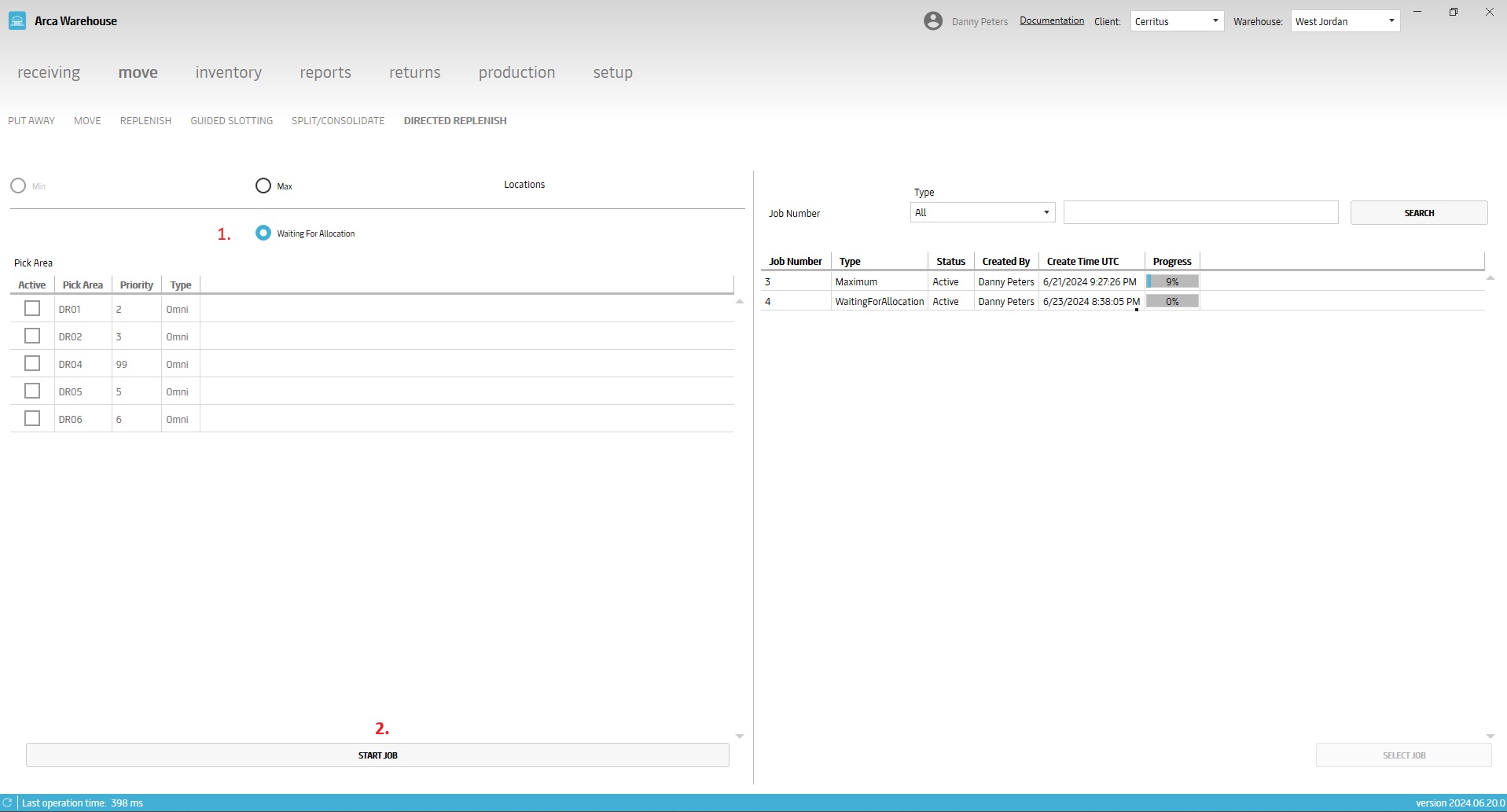The width and height of the screenshot is (1507, 812).
Task: Open the reports menu
Action: [325, 72]
